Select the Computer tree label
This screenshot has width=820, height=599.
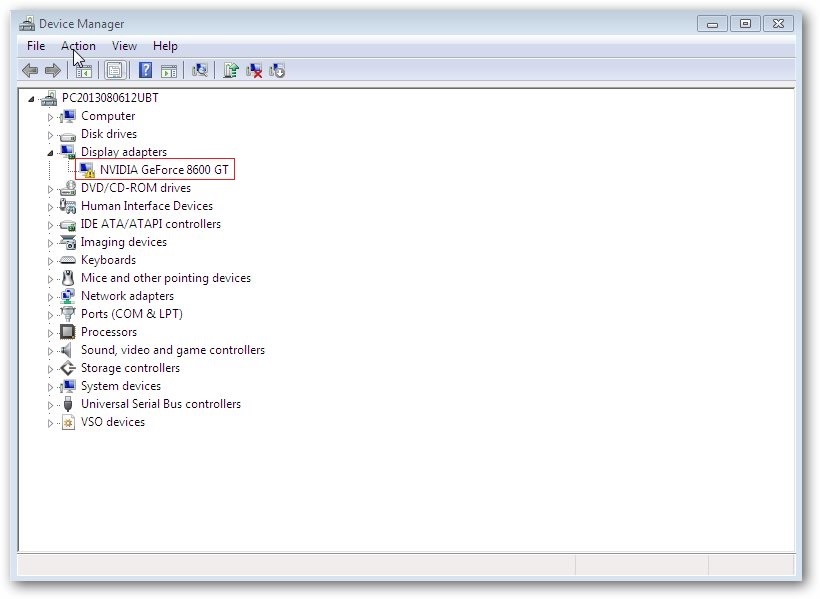coord(108,116)
